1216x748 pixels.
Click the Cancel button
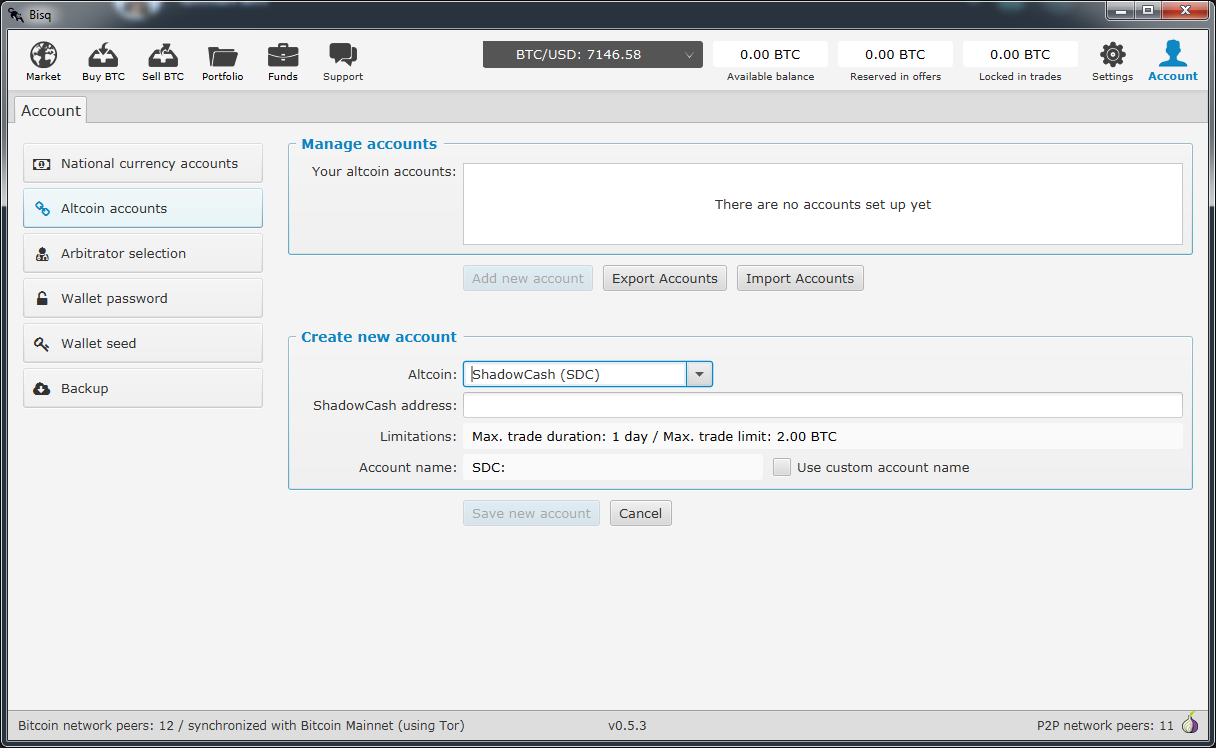(641, 513)
